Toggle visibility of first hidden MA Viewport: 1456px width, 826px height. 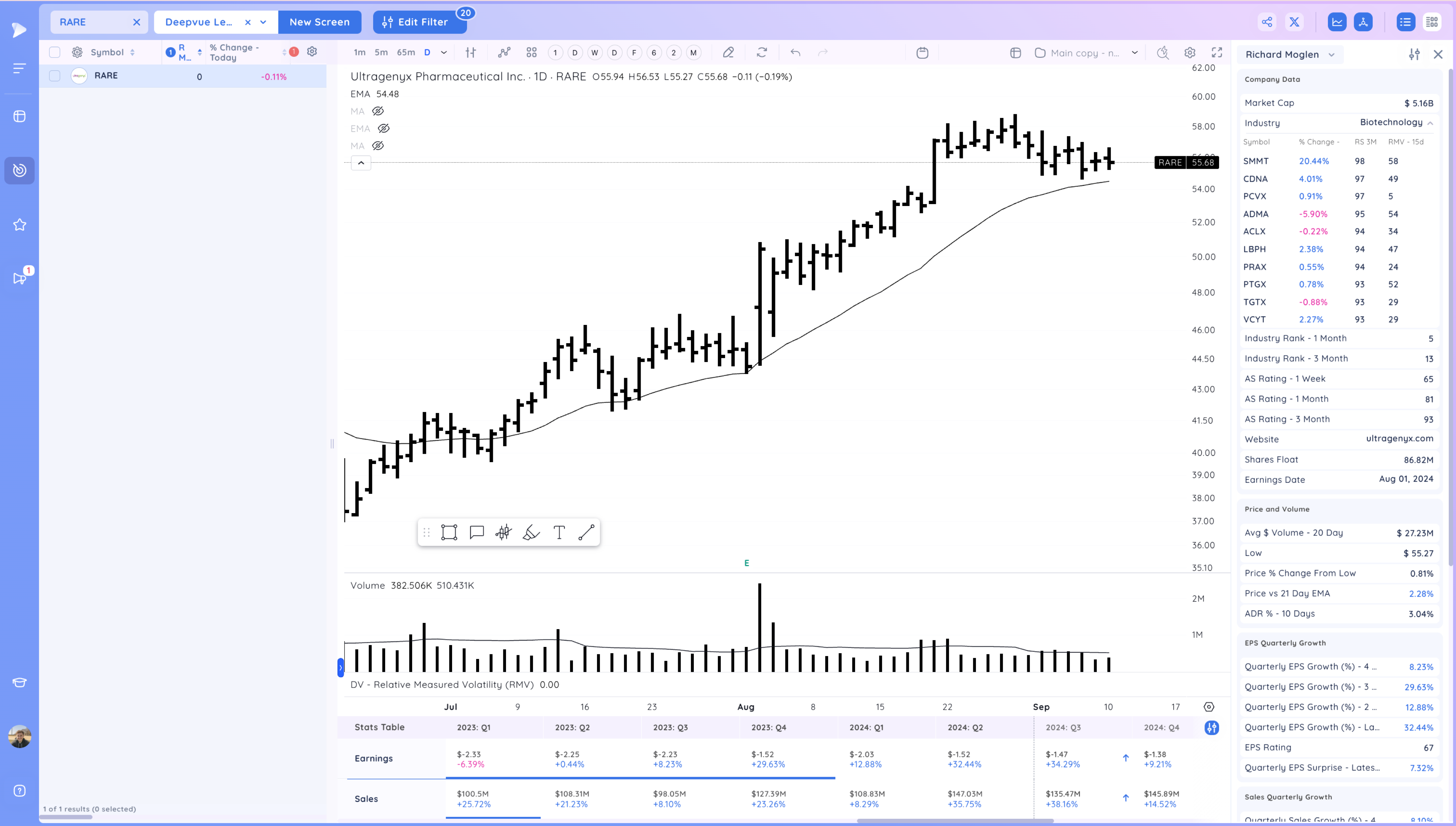pyautogui.click(x=378, y=111)
